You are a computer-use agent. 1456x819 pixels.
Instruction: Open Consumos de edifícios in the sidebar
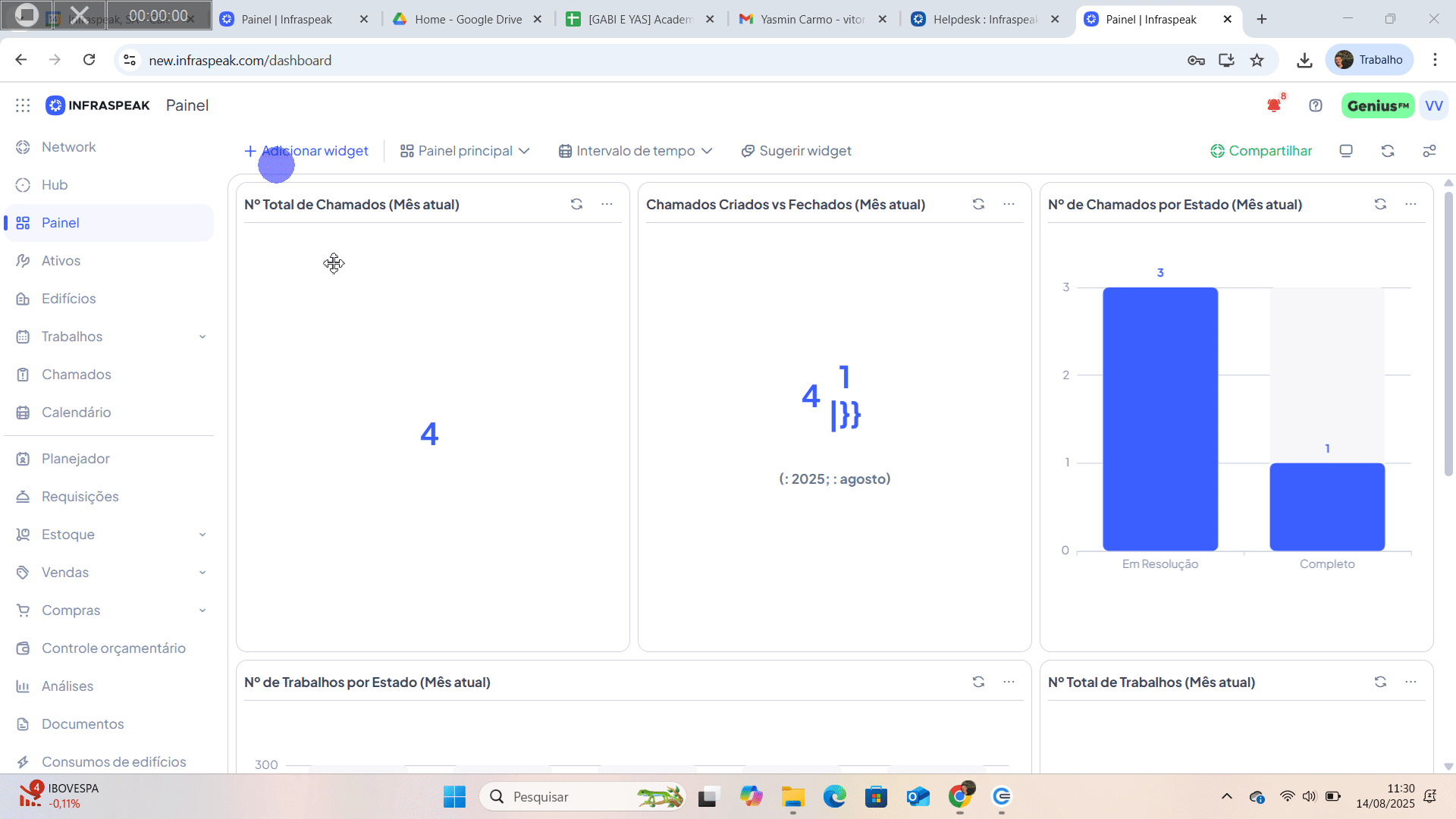(109, 762)
